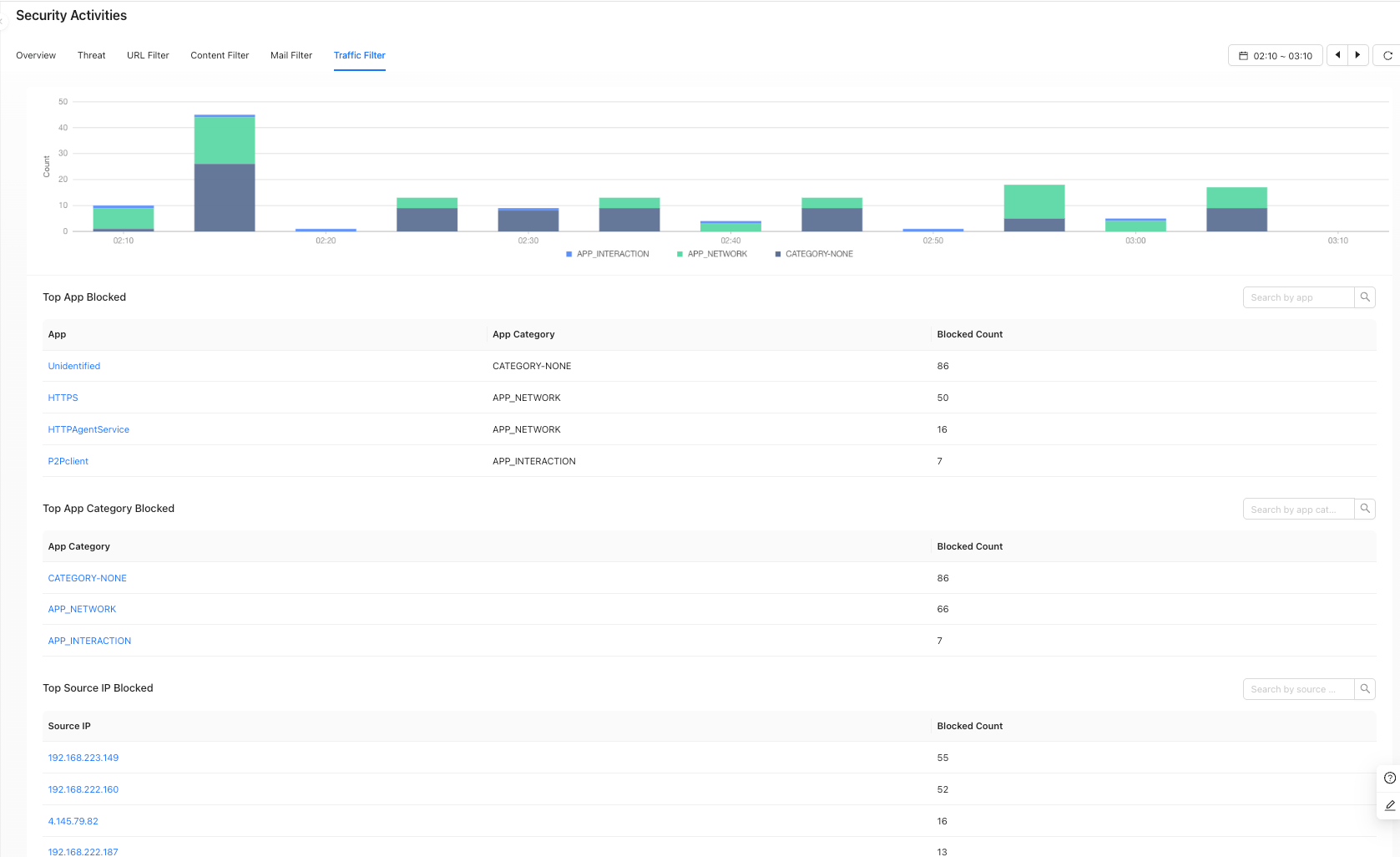Open source IP 192.168.222.187

pyautogui.click(x=83, y=851)
